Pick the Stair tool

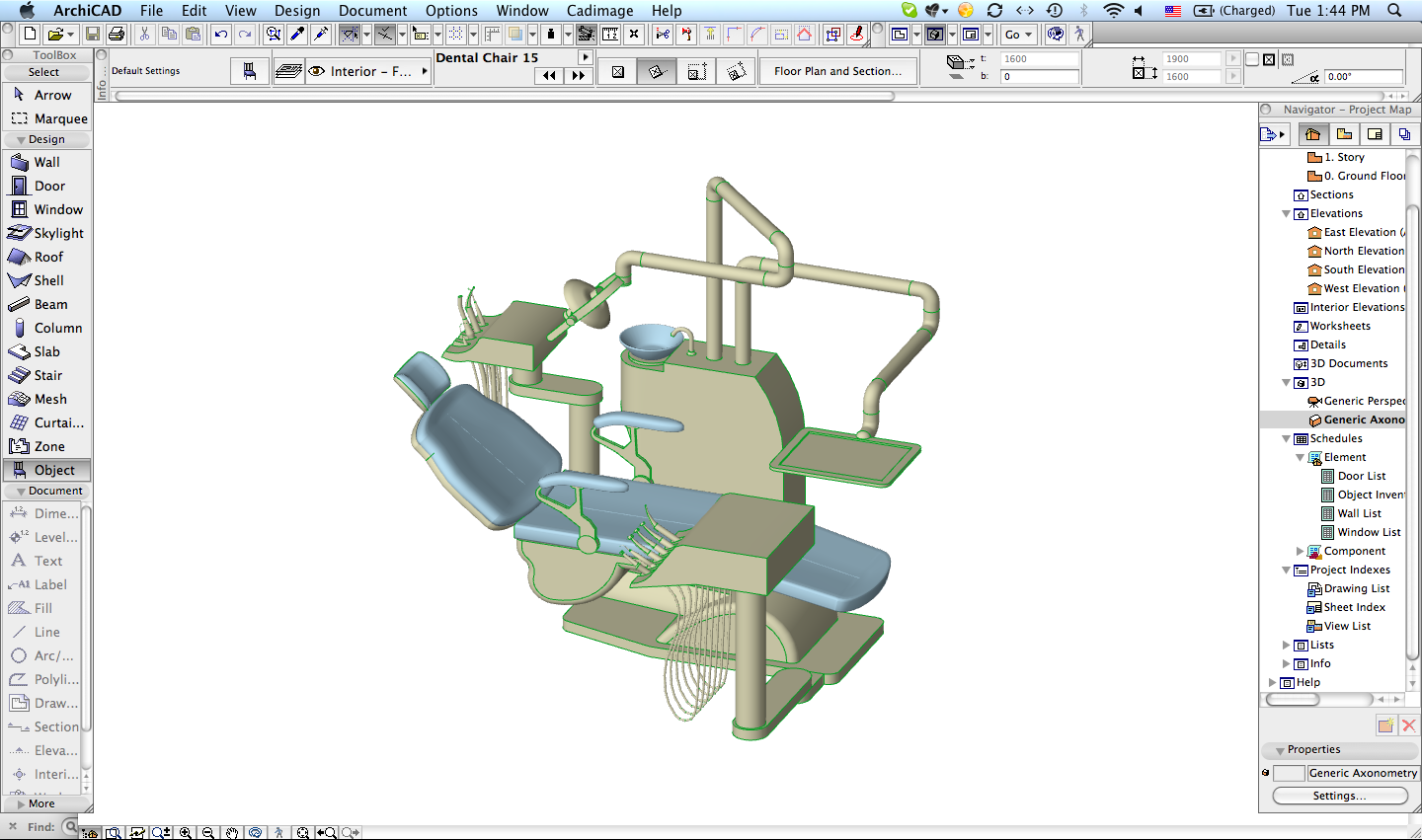click(47, 375)
